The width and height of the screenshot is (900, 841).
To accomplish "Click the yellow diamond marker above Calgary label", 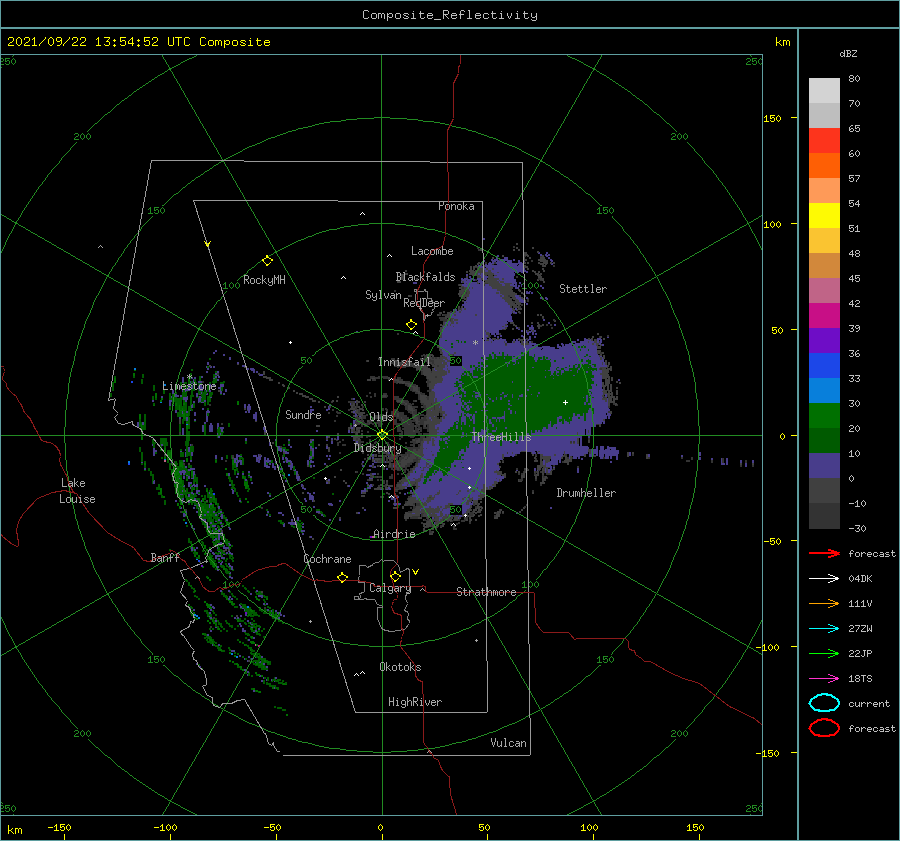I will click(x=395, y=576).
